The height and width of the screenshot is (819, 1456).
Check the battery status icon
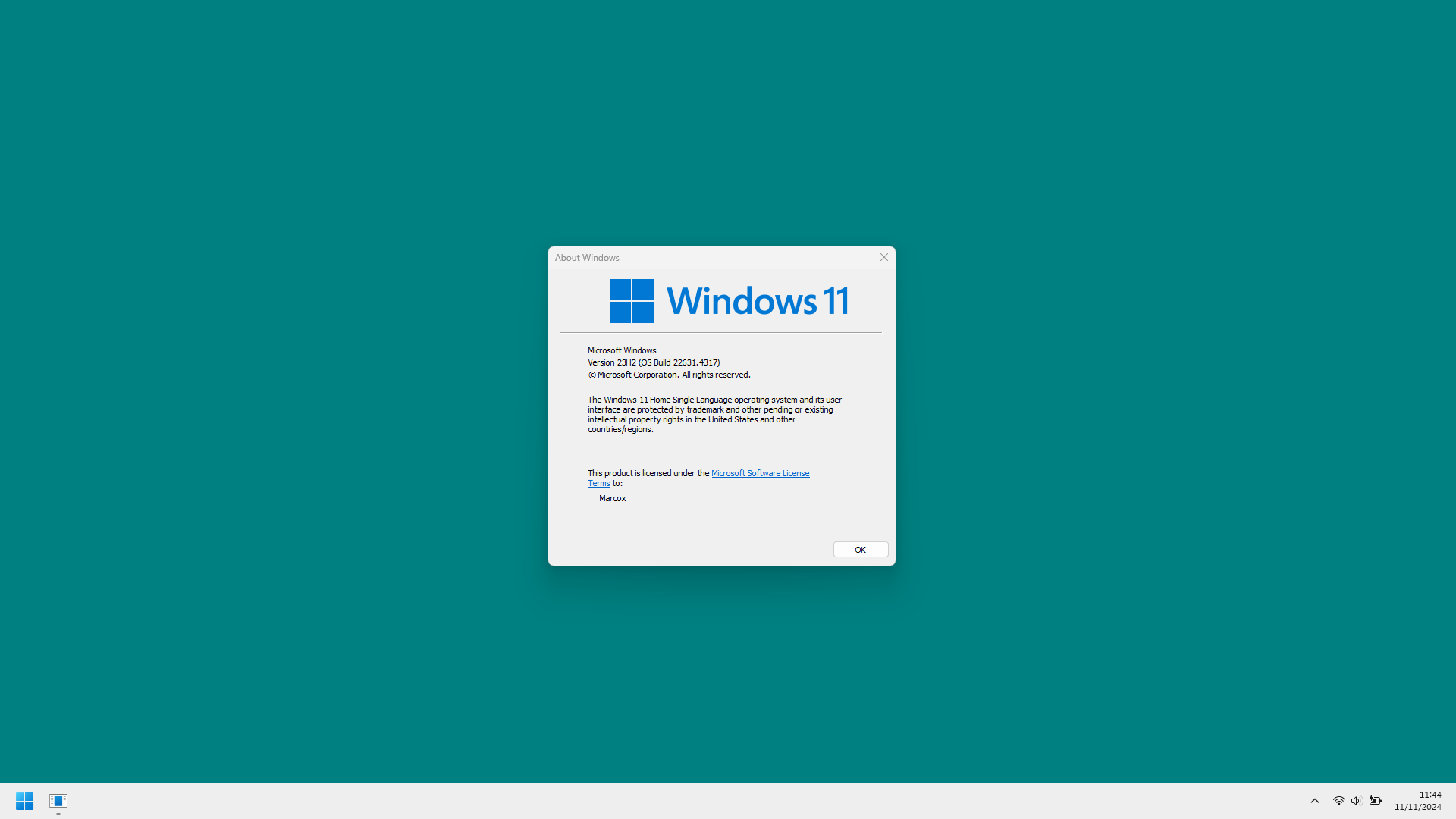[x=1375, y=801]
